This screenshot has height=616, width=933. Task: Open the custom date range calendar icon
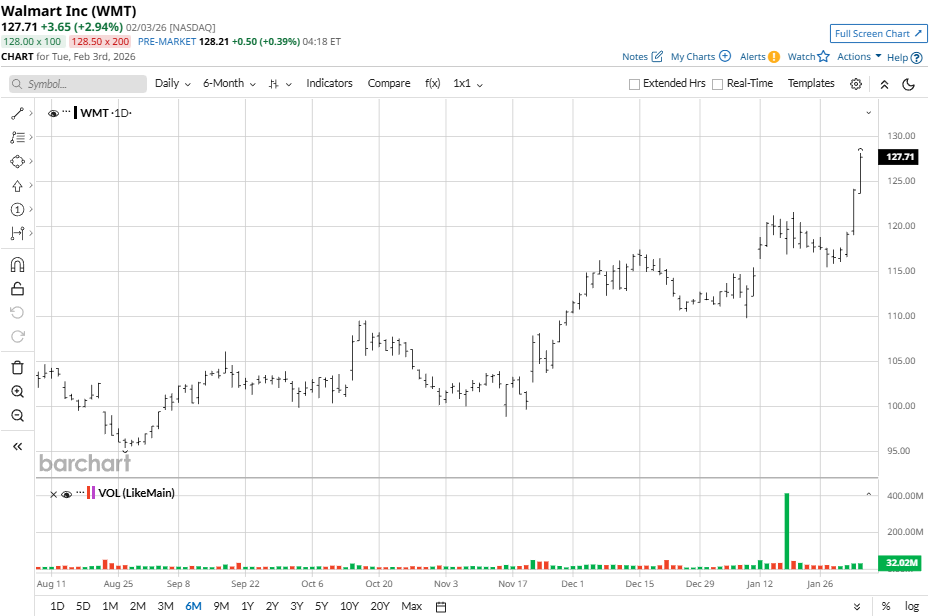(441, 607)
